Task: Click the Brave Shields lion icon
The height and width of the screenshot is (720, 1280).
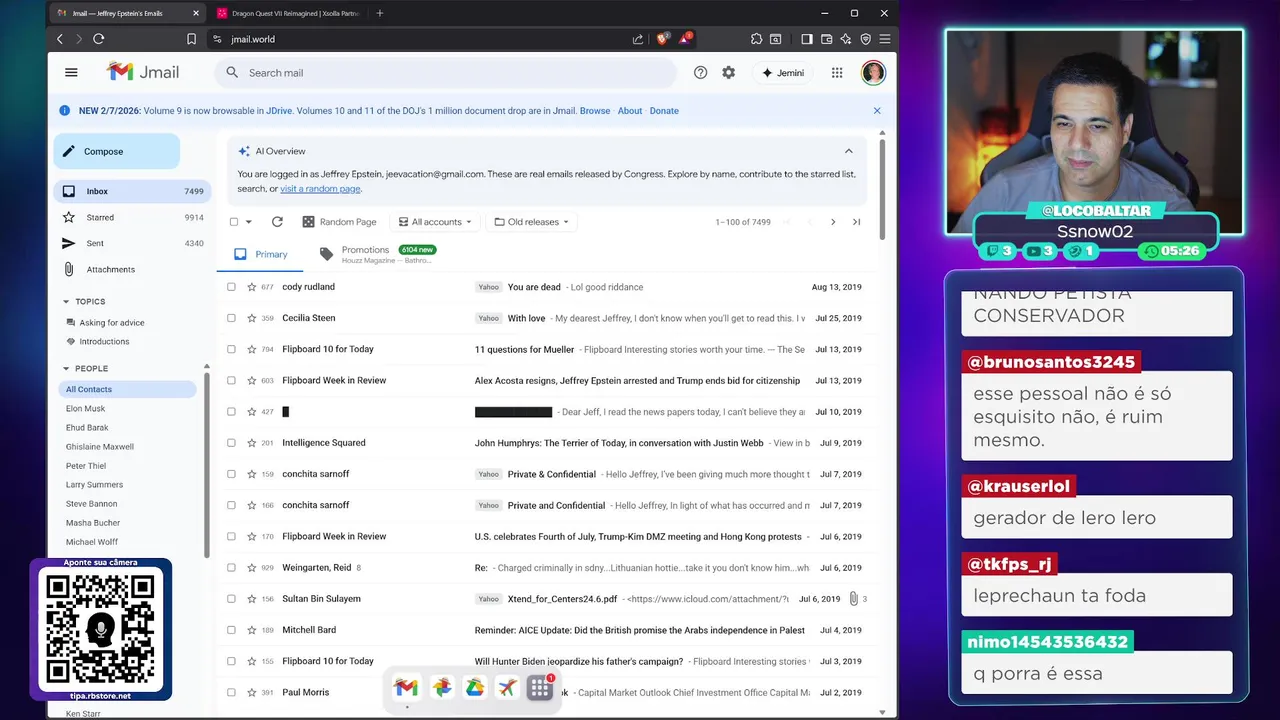Action: [662, 39]
